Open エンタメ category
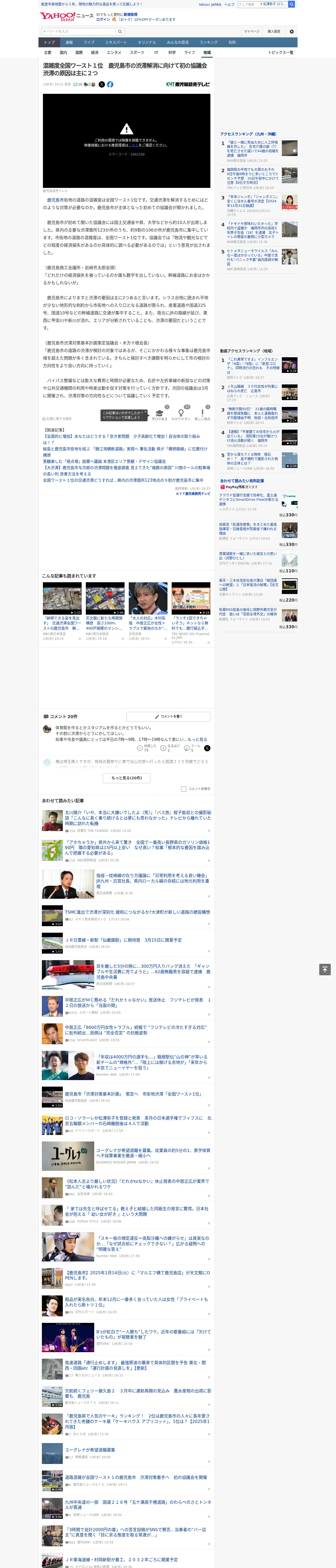 point(114,52)
